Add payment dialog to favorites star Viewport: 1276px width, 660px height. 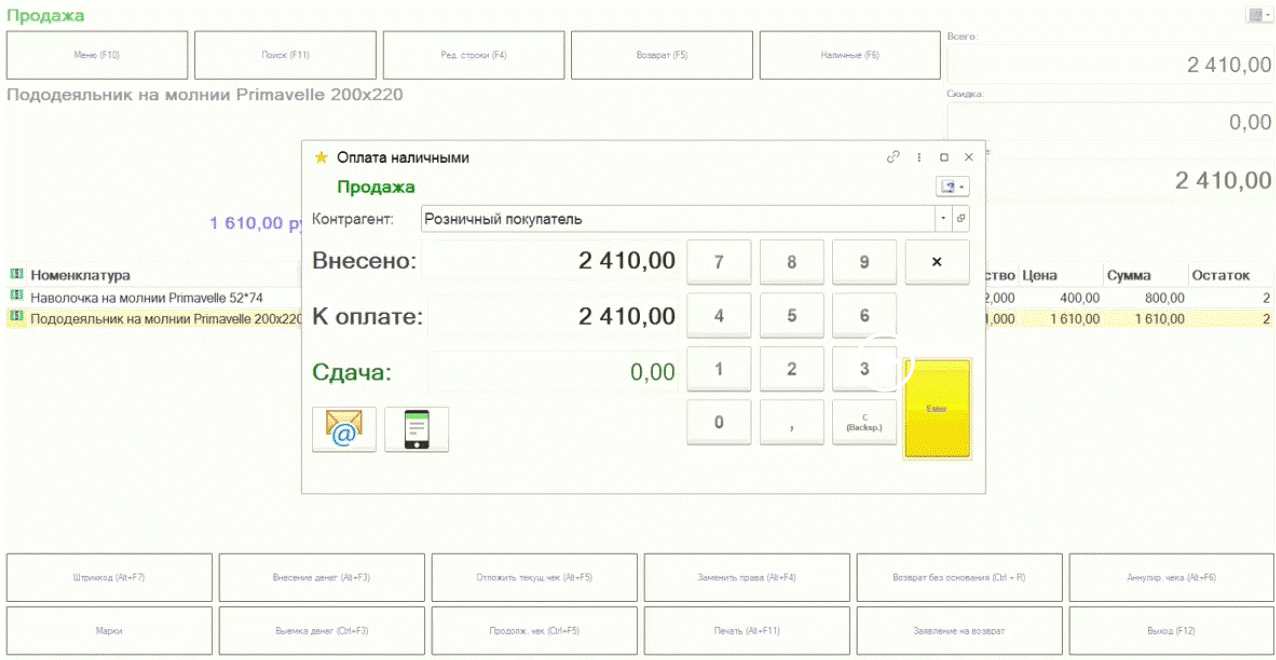321,158
